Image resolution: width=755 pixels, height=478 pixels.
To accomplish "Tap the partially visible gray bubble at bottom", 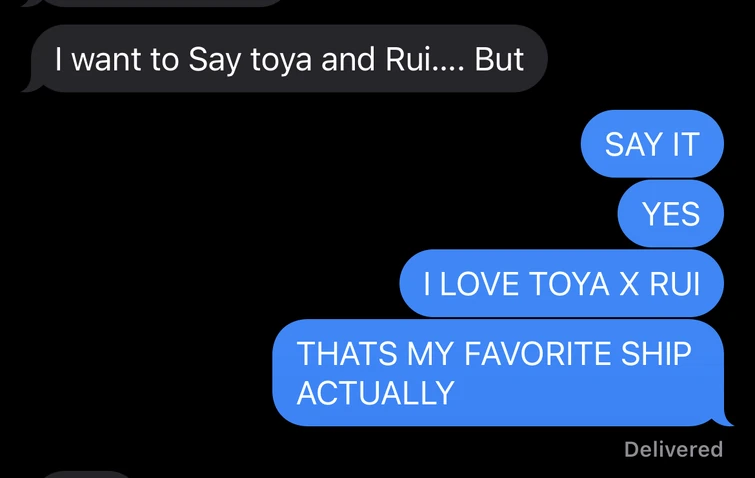I will [88, 473].
